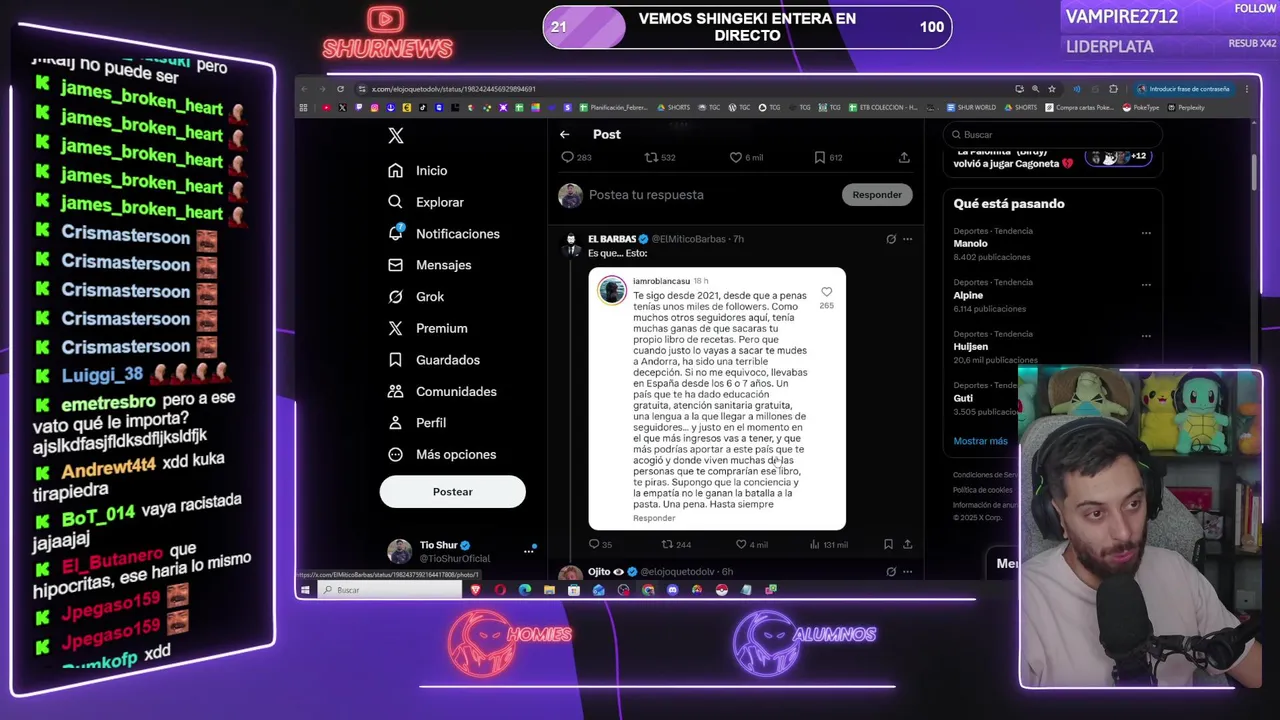
Task: Open Comunidades in X sidebar
Action: click(x=442, y=391)
